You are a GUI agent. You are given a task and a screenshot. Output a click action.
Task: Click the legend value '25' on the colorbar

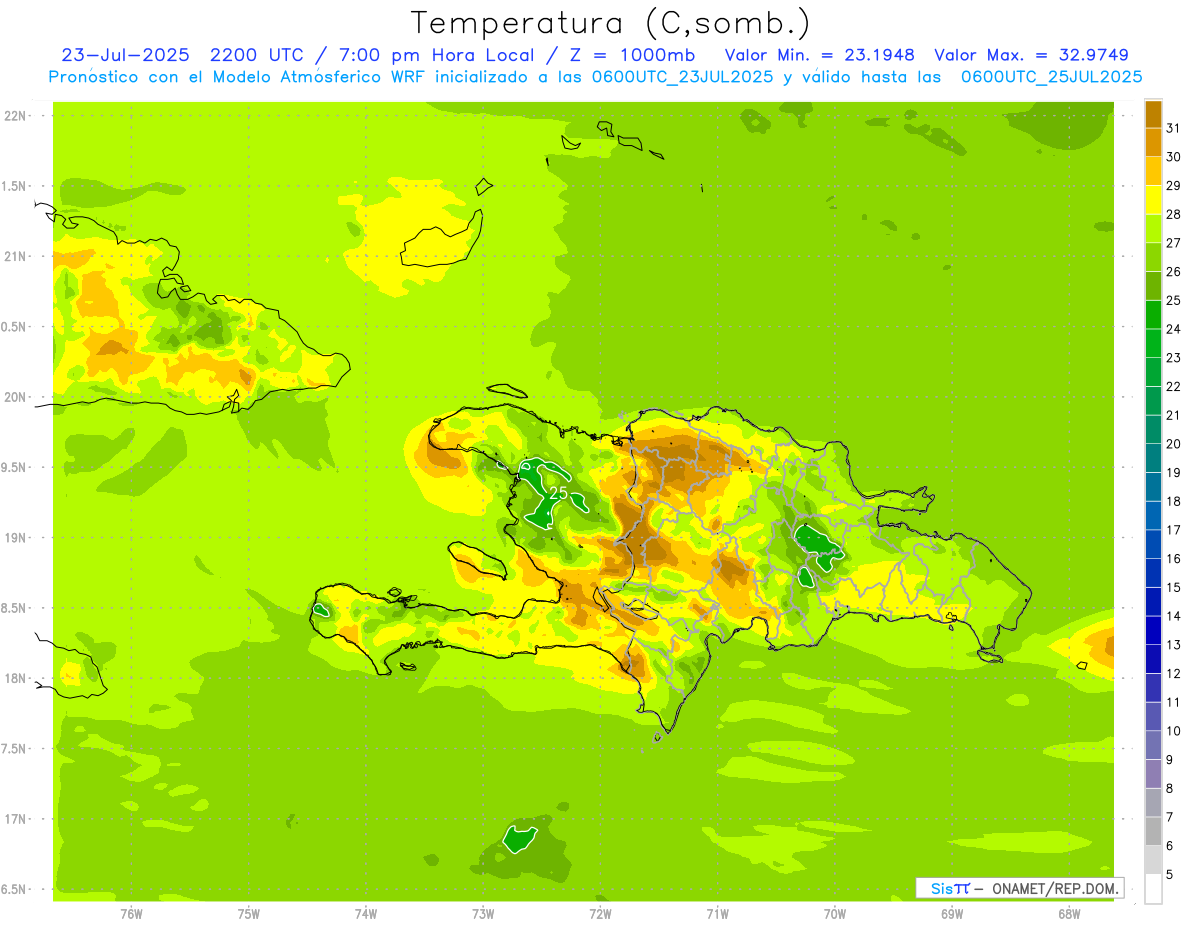click(1173, 300)
